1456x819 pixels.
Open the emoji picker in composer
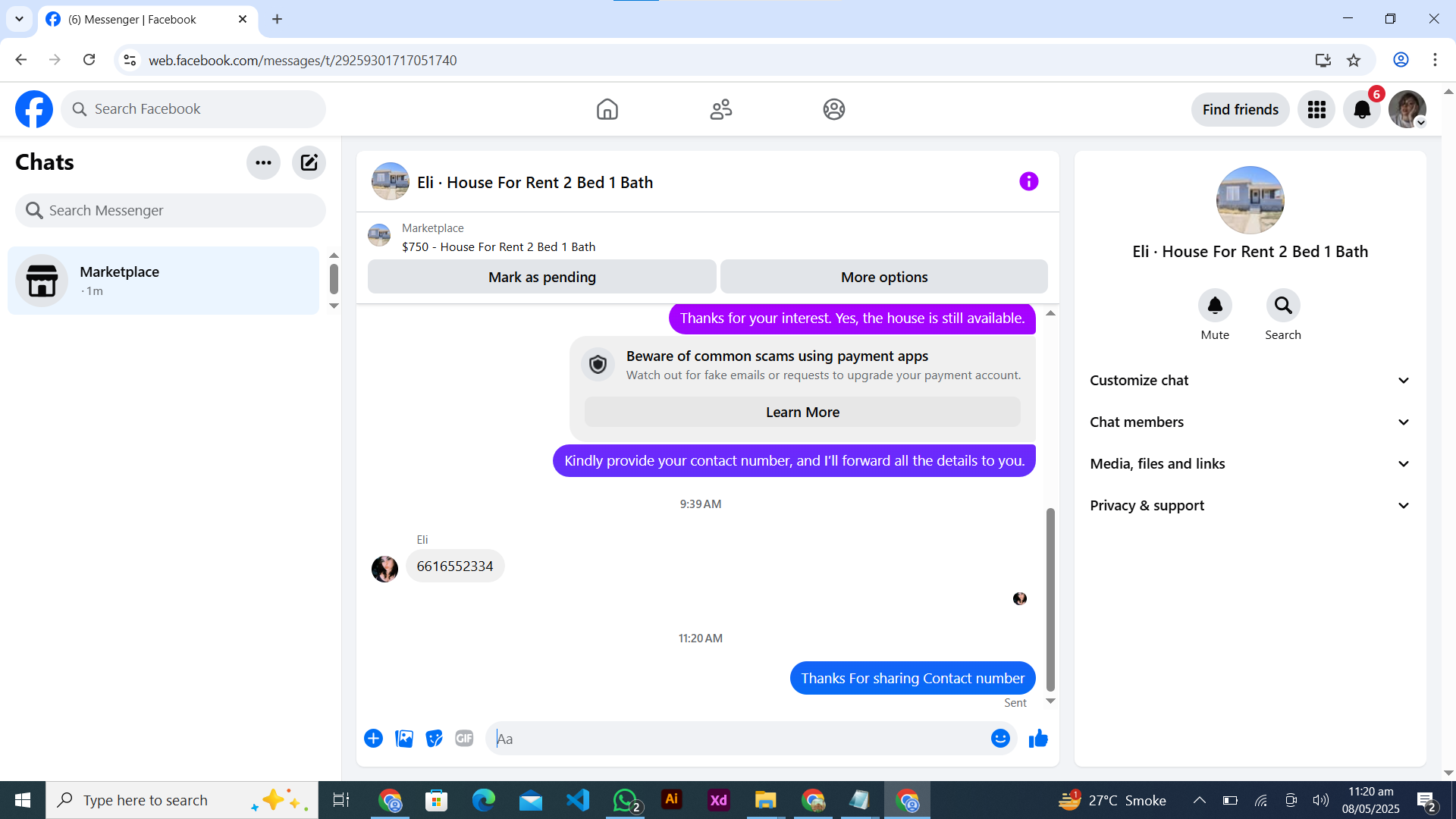click(1000, 739)
